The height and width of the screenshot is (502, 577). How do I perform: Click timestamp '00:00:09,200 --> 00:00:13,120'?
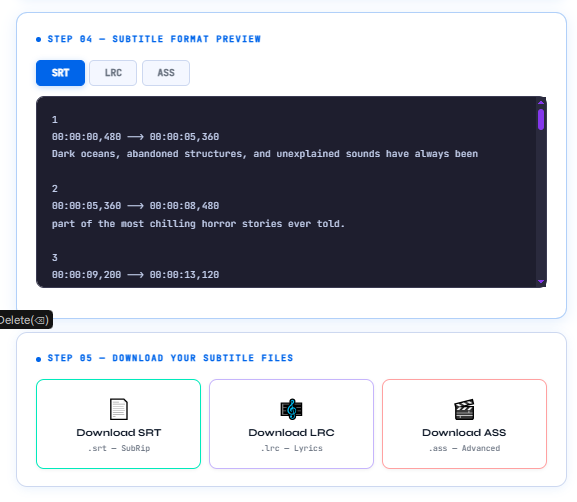point(135,275)
